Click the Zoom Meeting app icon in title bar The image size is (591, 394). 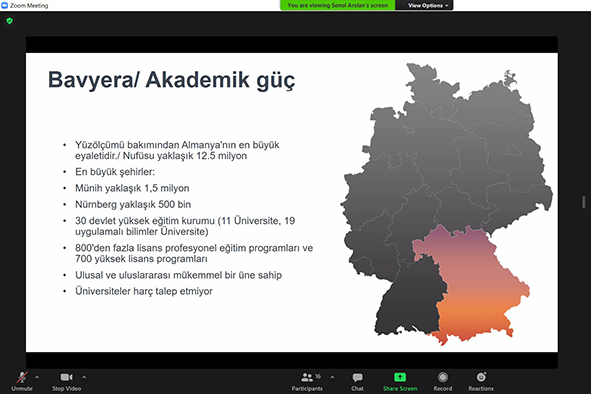(x=5, y=5)
